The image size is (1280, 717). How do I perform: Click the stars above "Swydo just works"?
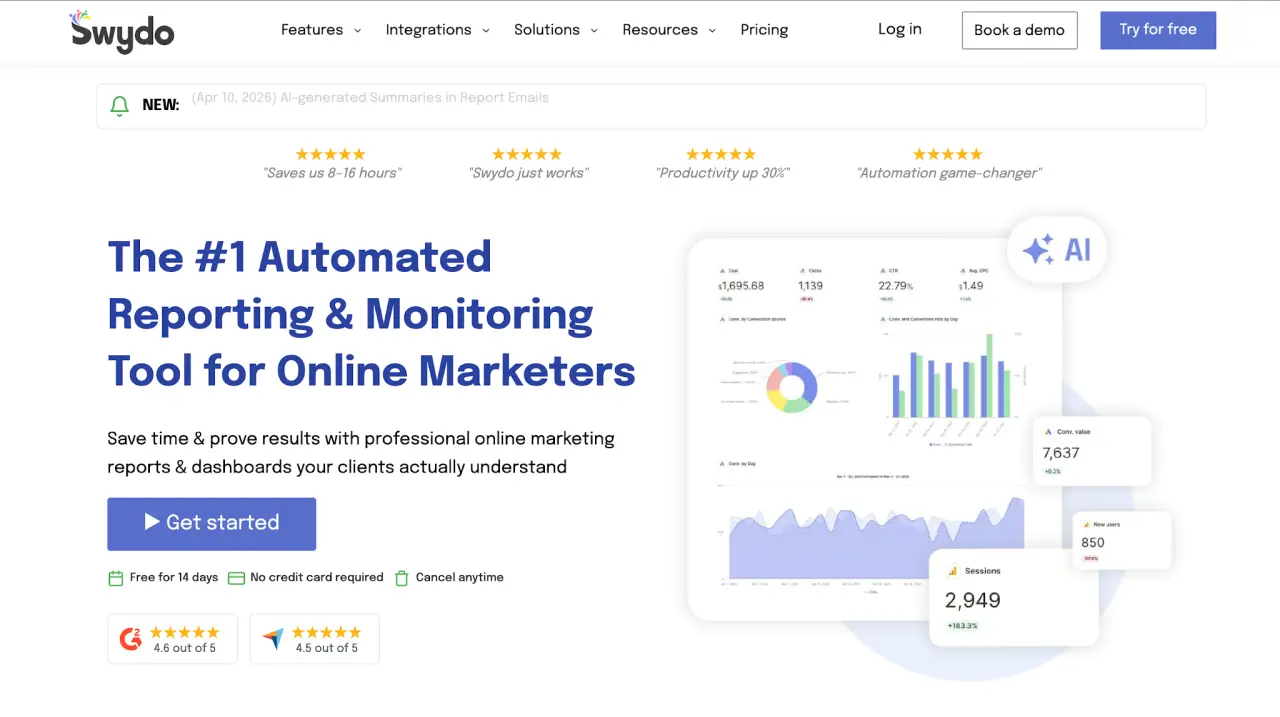[x=527, y=154]
